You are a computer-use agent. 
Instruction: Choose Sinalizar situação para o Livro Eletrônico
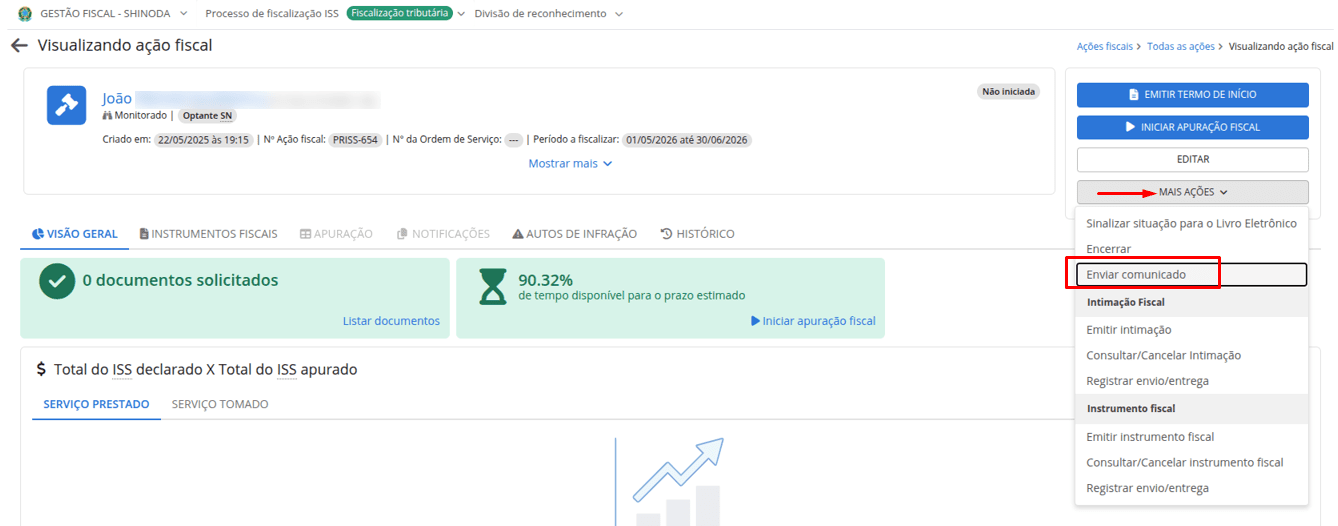pos(1191,223)
